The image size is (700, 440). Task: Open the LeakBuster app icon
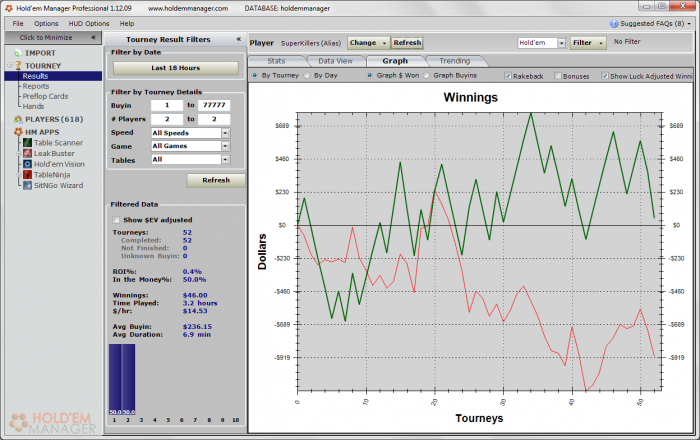click(28, 154)
